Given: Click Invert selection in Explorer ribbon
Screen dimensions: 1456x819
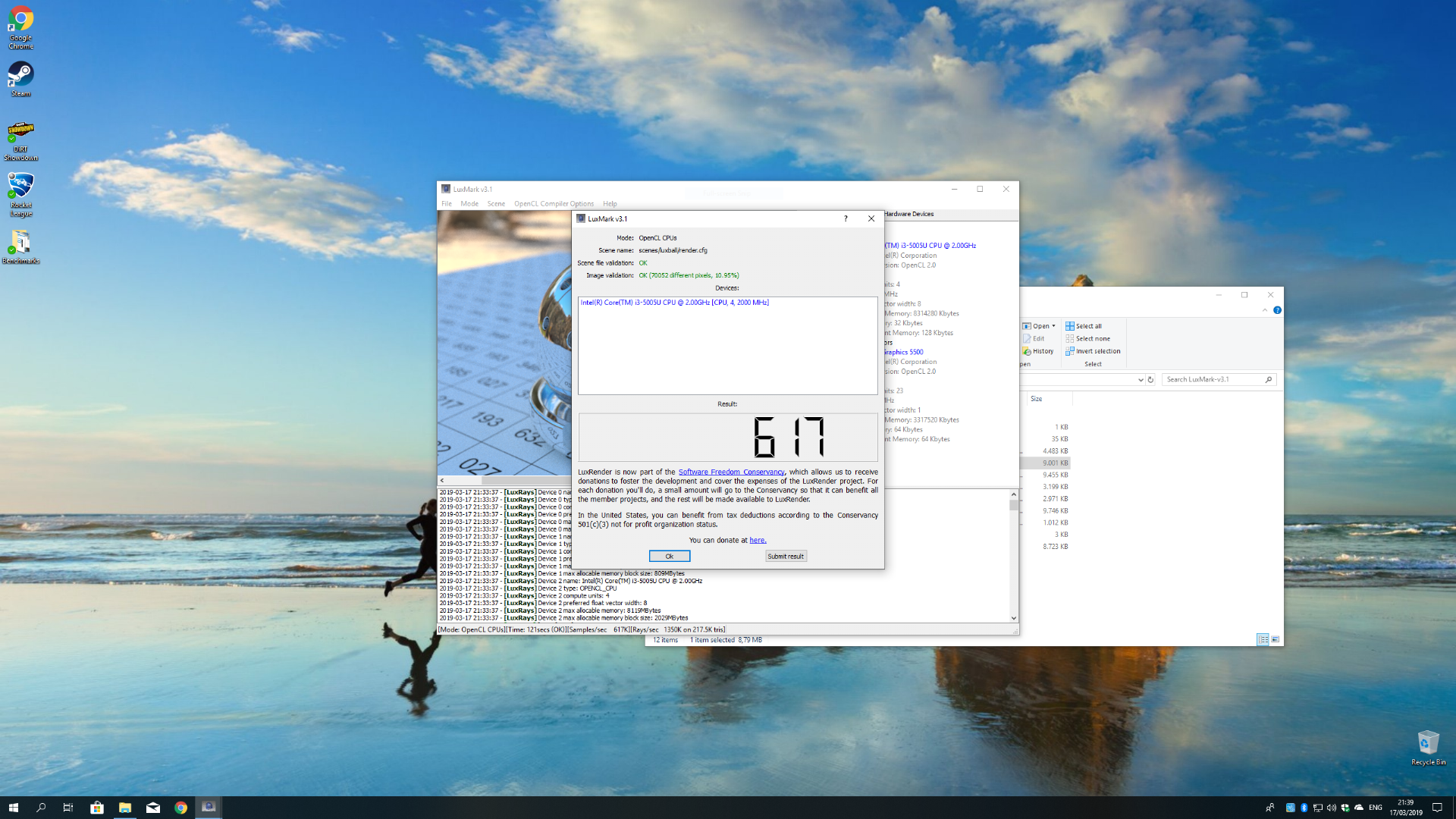Looking at the screenshot, I should 1093,351.
